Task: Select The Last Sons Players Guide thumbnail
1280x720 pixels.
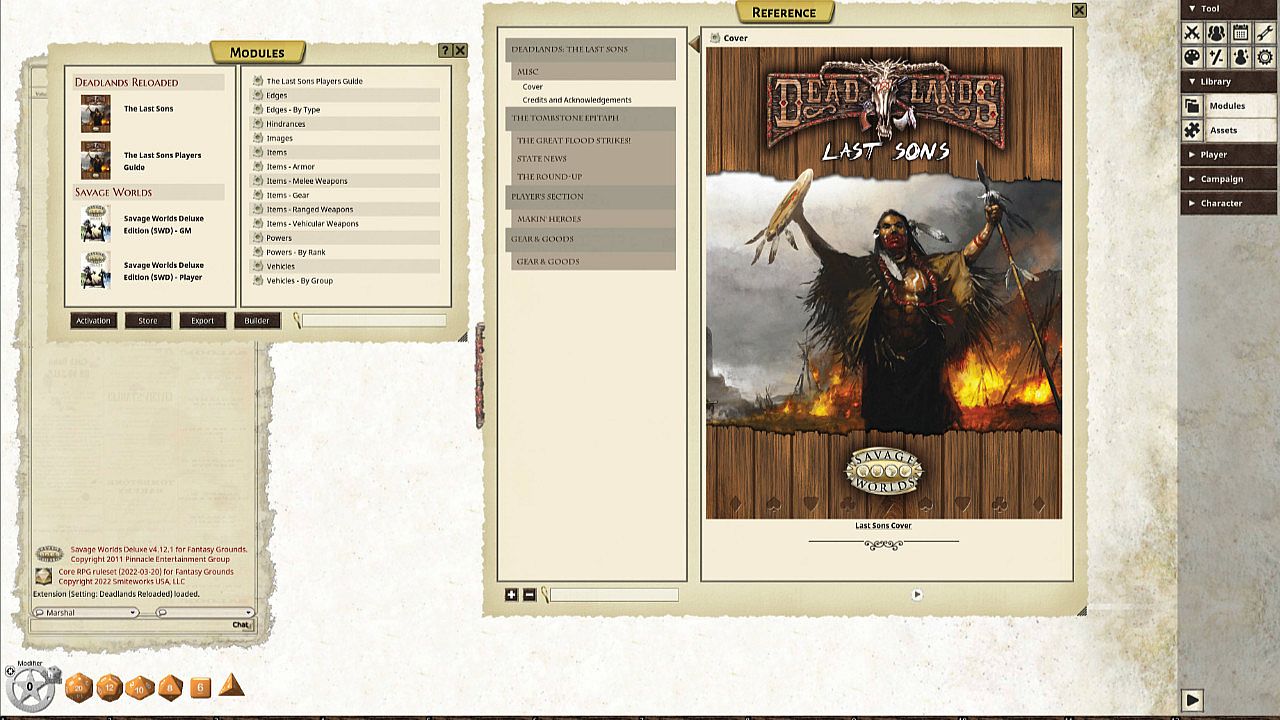Action: (x=96, y=160)
